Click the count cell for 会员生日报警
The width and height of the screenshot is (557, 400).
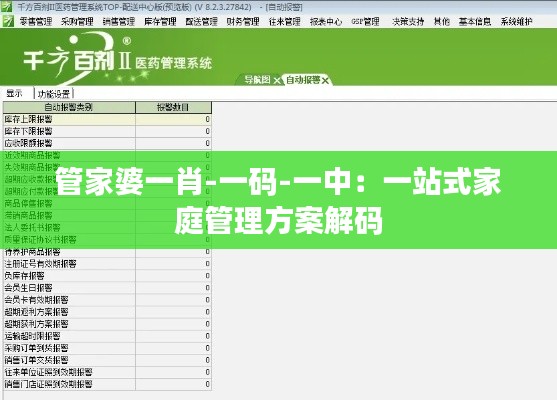(173, 288)
